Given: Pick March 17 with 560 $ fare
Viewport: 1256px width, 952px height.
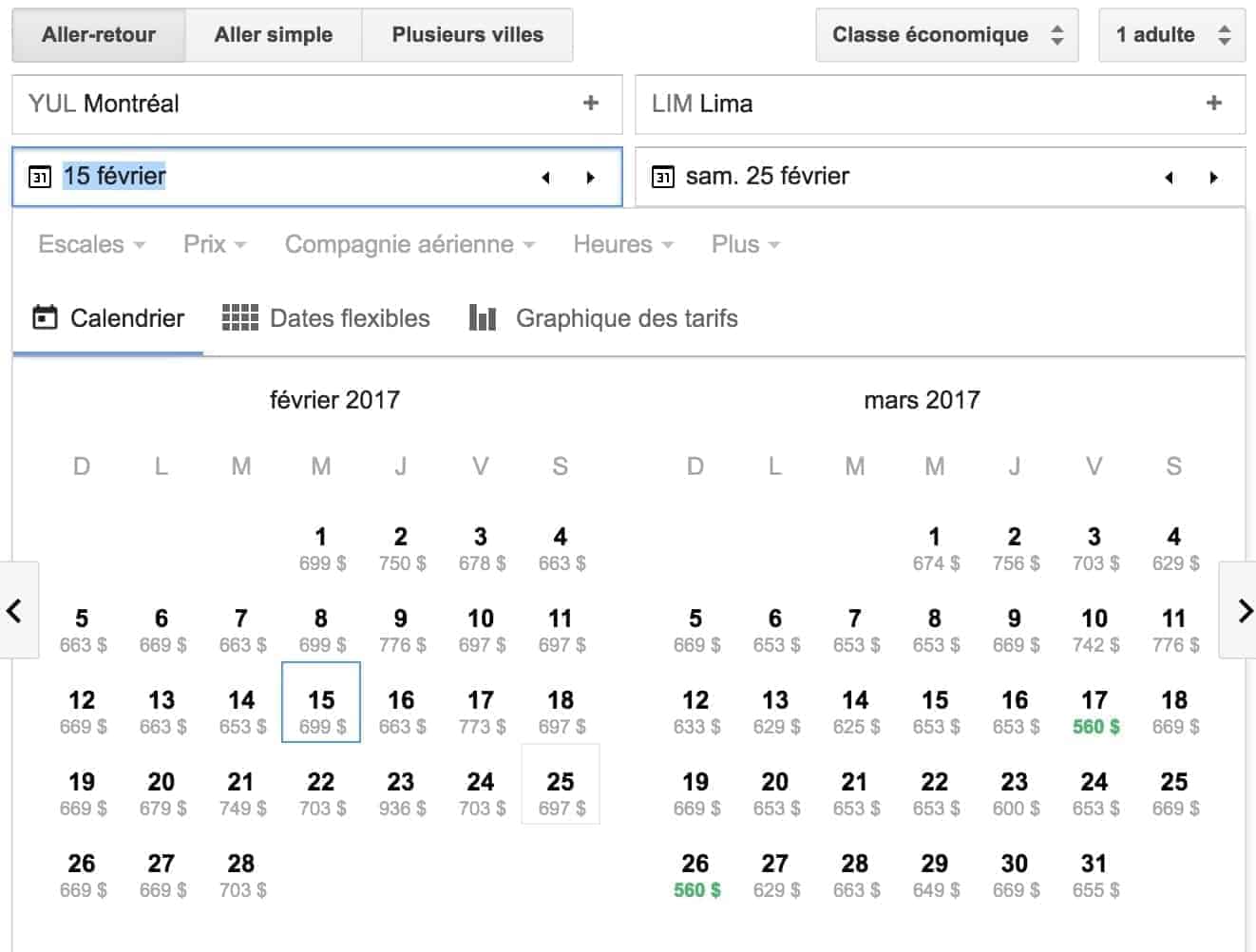Looking at the screenshot, I should pyautogui.click(x=1094, y=713).
